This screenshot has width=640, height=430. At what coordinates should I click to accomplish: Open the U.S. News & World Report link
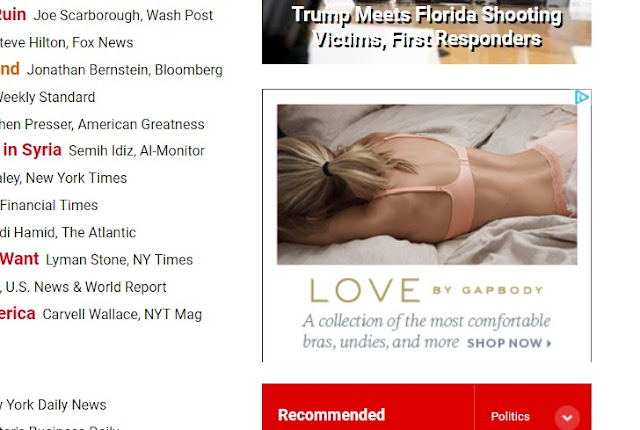point(84,287)
